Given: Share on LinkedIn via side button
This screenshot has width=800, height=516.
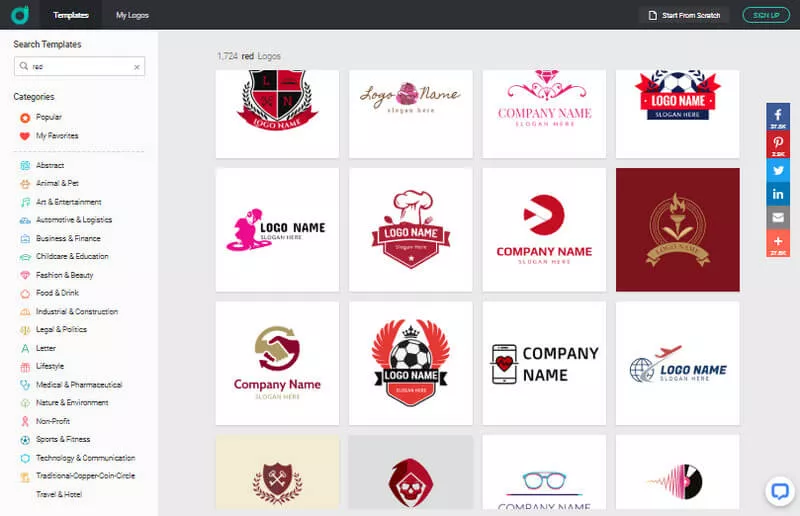Looking at the screenshot, I should pyautogui.click(x=778, y=194).
